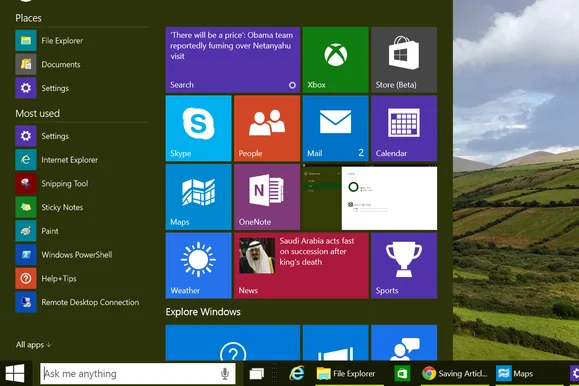
Task: Launch Internet Explorer from Most used
Action: [x=82, y=160]
